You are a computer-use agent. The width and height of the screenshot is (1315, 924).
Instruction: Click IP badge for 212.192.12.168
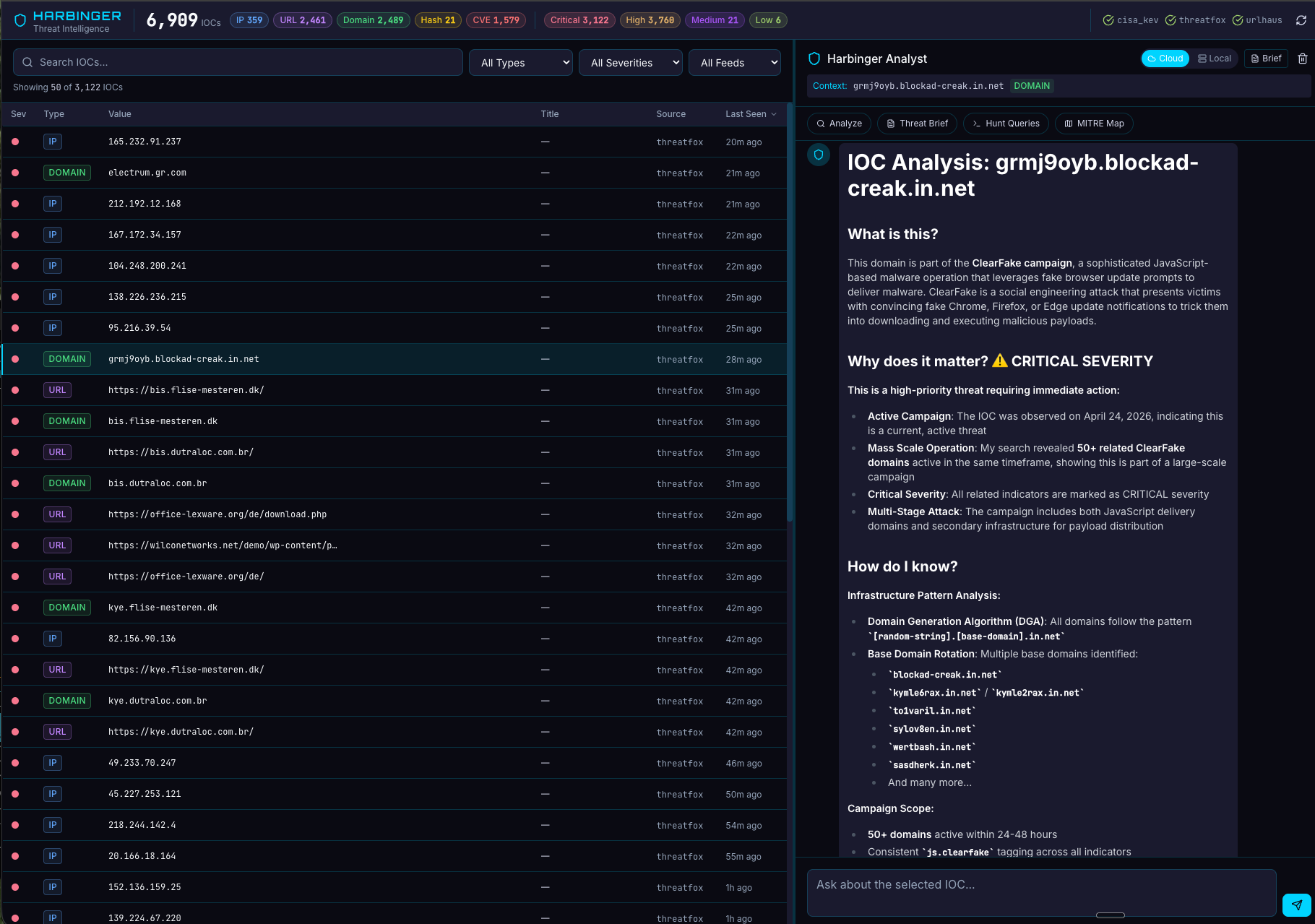pyautogui.click(x=53, y=204)
